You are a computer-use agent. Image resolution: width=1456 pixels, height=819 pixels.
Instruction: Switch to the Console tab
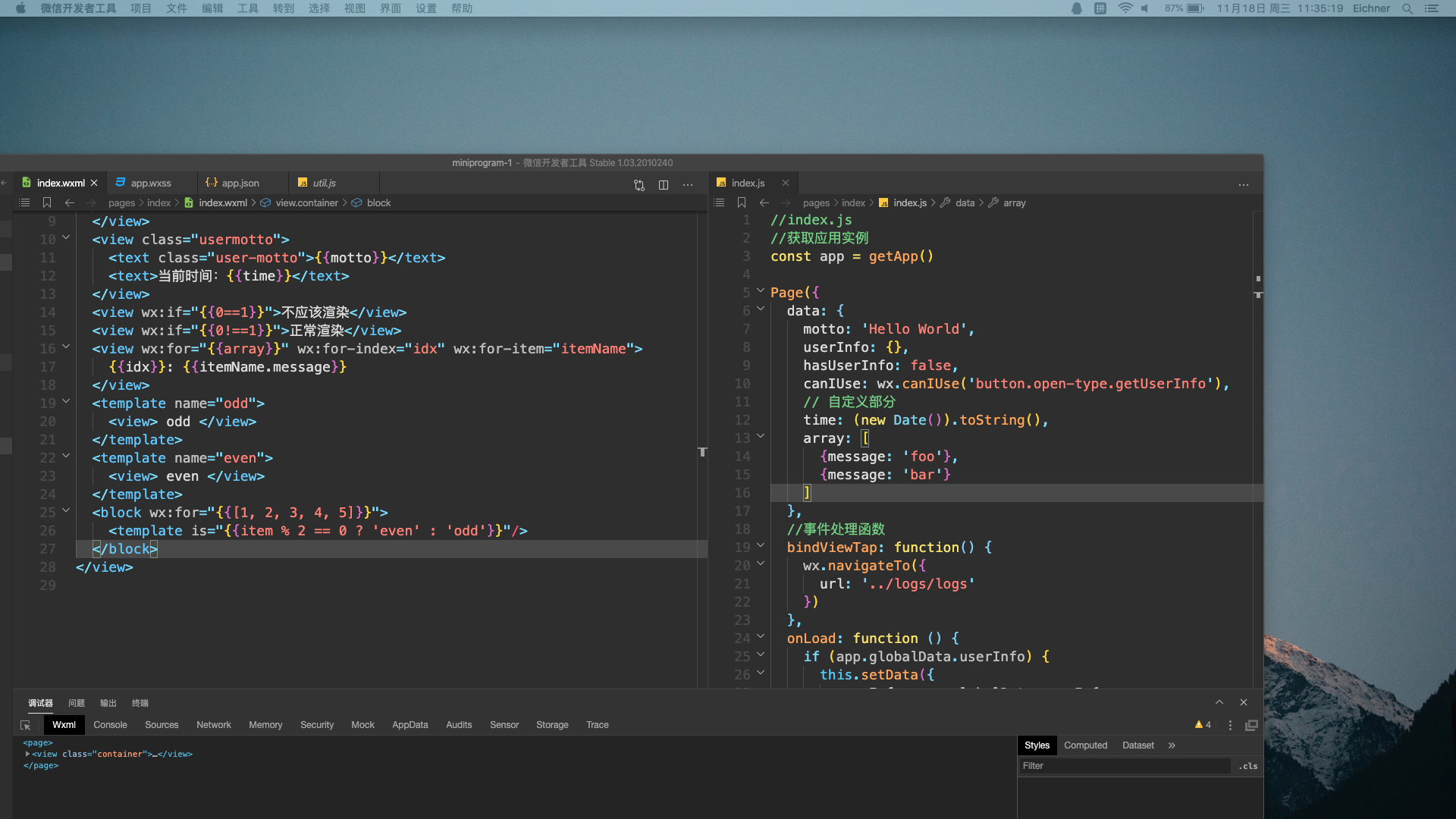(110, 725)
